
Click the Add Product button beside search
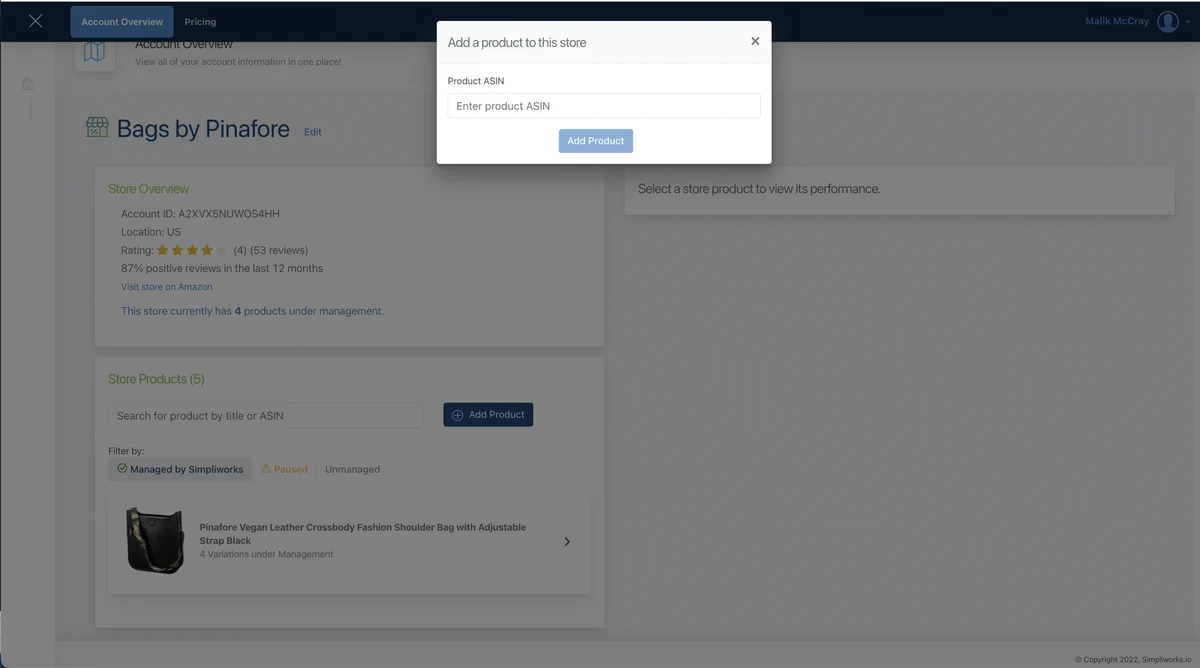pos(488,415)
